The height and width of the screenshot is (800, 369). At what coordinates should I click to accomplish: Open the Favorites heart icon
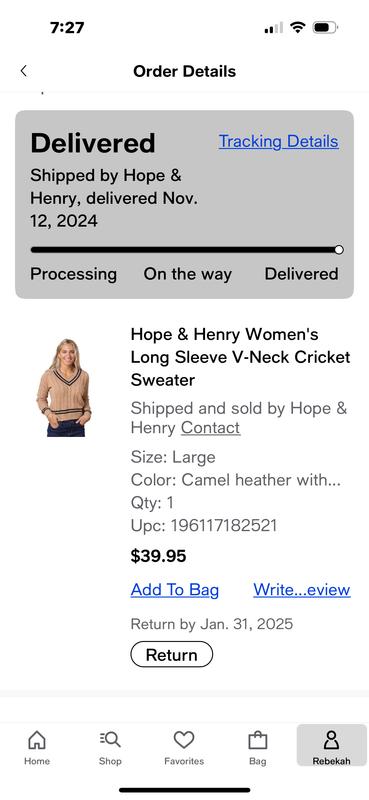pyautogui.click(x=184, y=740)
